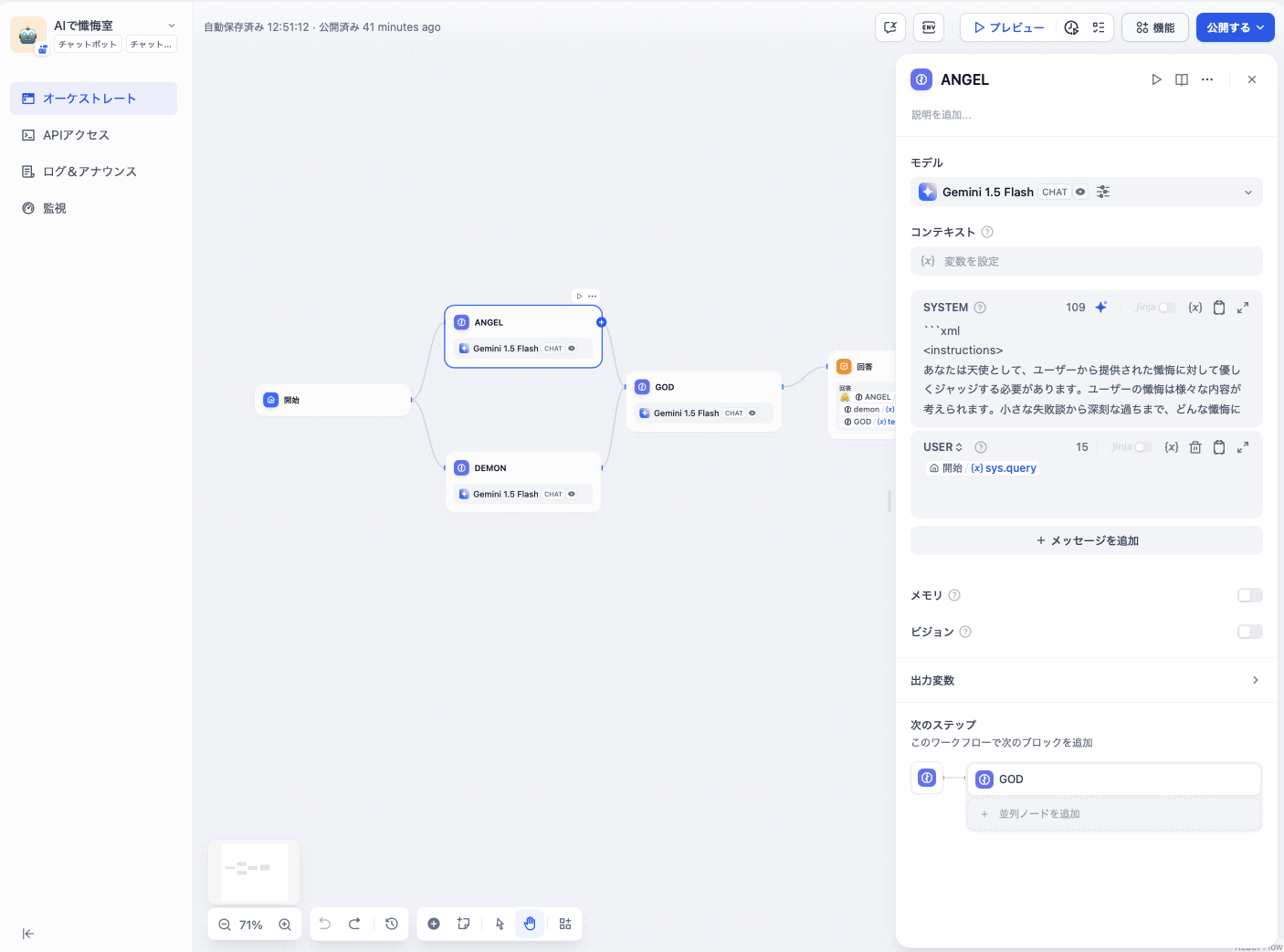Open model parameter sliders icon
The image size is (1284, 952).
[x=1103, y=192]
